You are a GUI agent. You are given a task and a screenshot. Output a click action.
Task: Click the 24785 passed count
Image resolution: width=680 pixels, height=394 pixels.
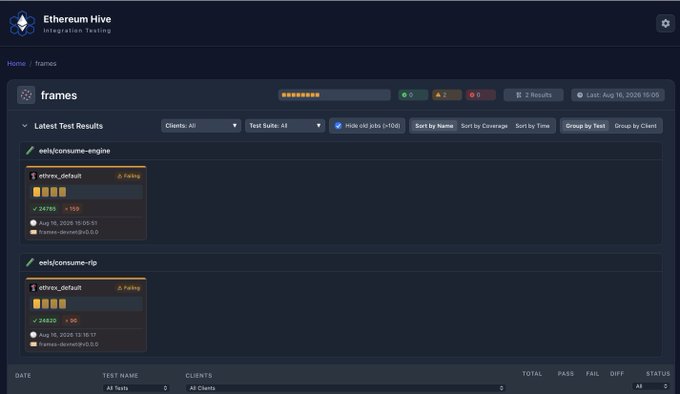(44, 208)
